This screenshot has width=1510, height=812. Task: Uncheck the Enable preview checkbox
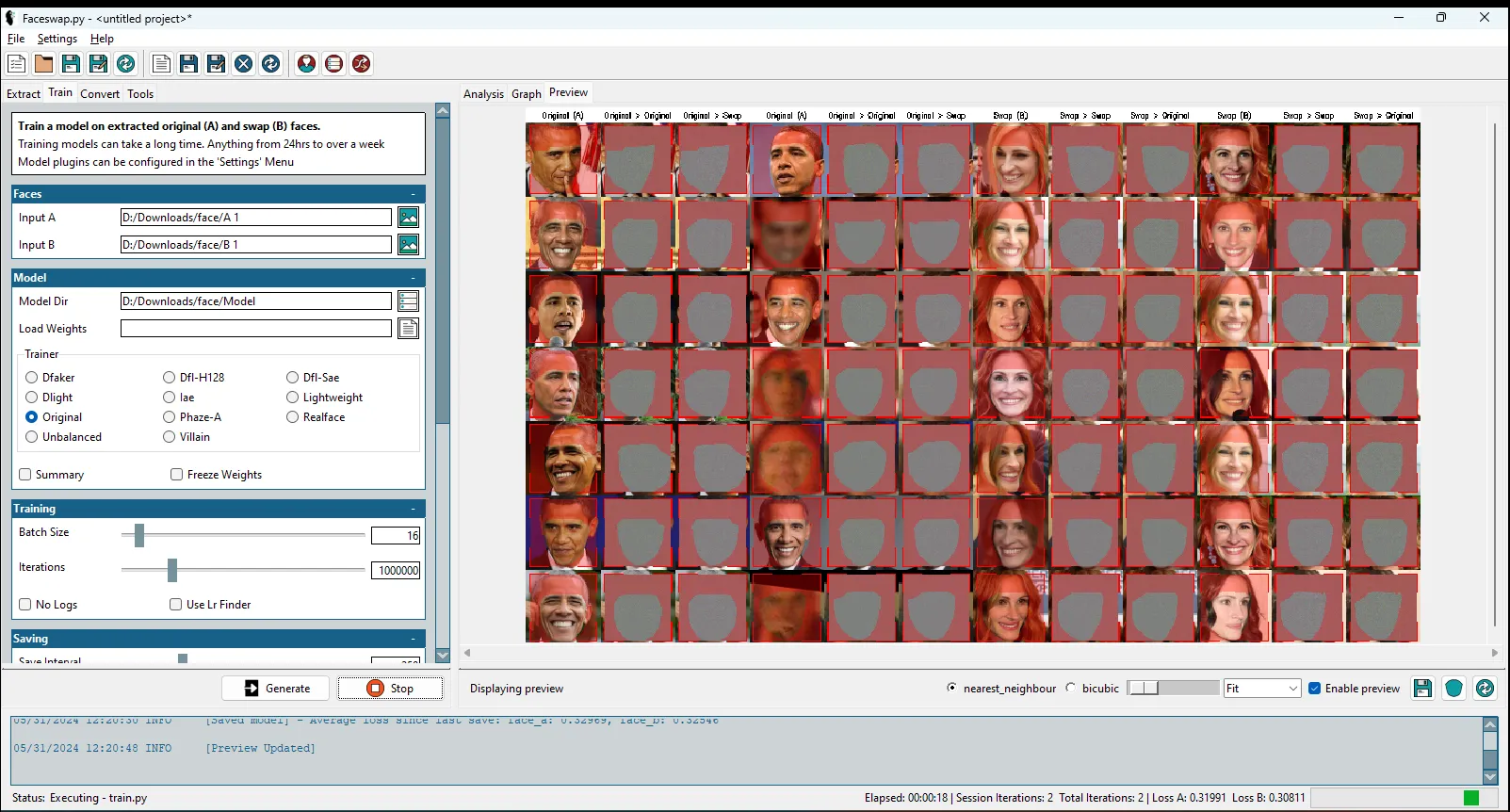point(1314,689)
